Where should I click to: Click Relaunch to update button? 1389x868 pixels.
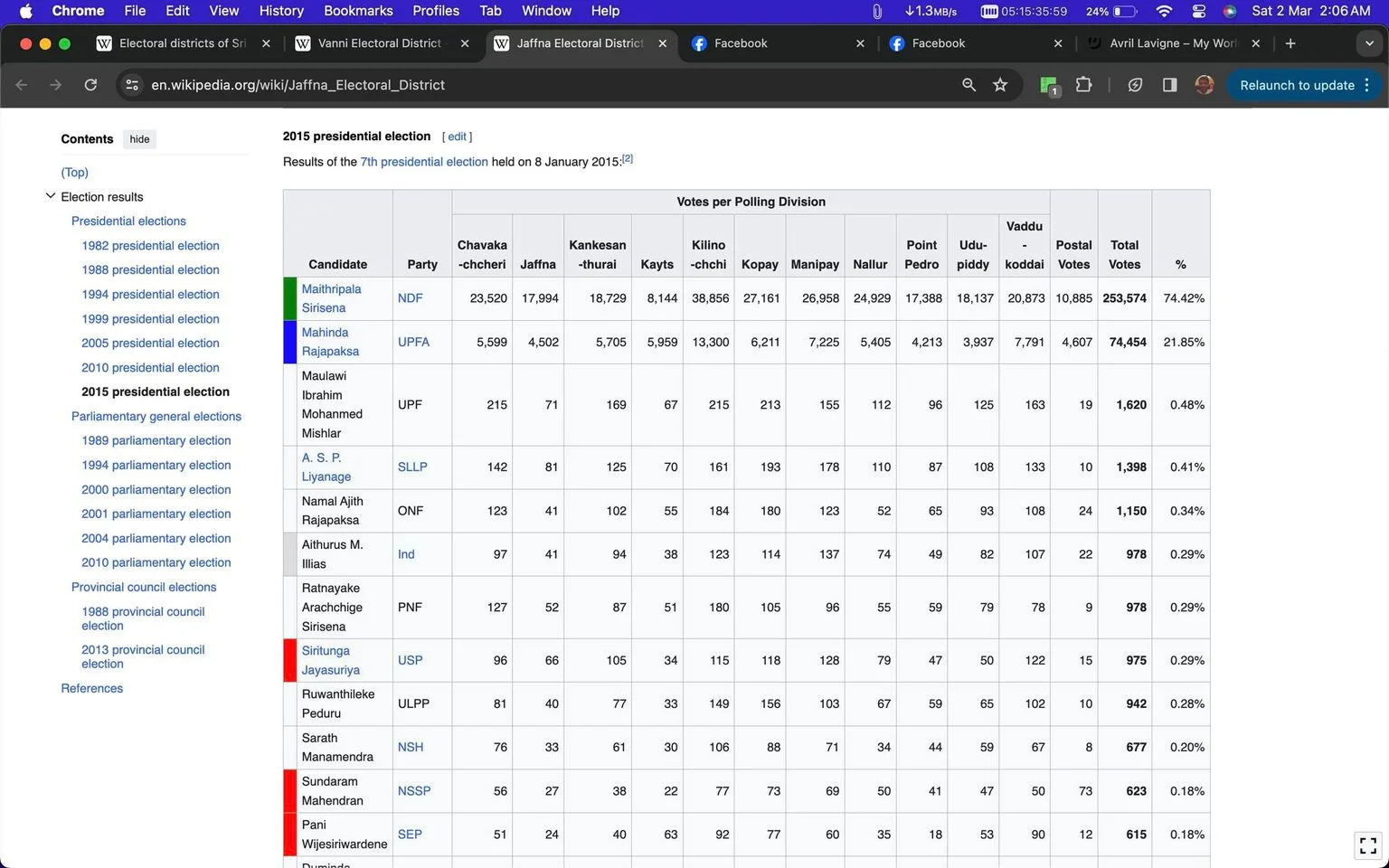click(1297, 85)
